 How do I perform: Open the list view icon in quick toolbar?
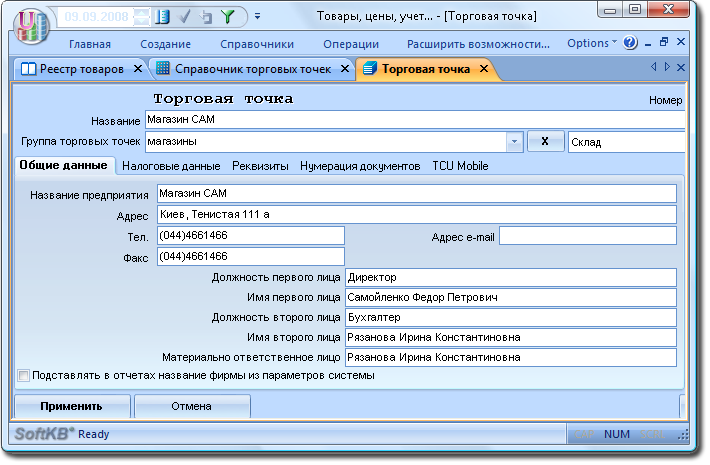pyautogui.click(x=162, y=17)
